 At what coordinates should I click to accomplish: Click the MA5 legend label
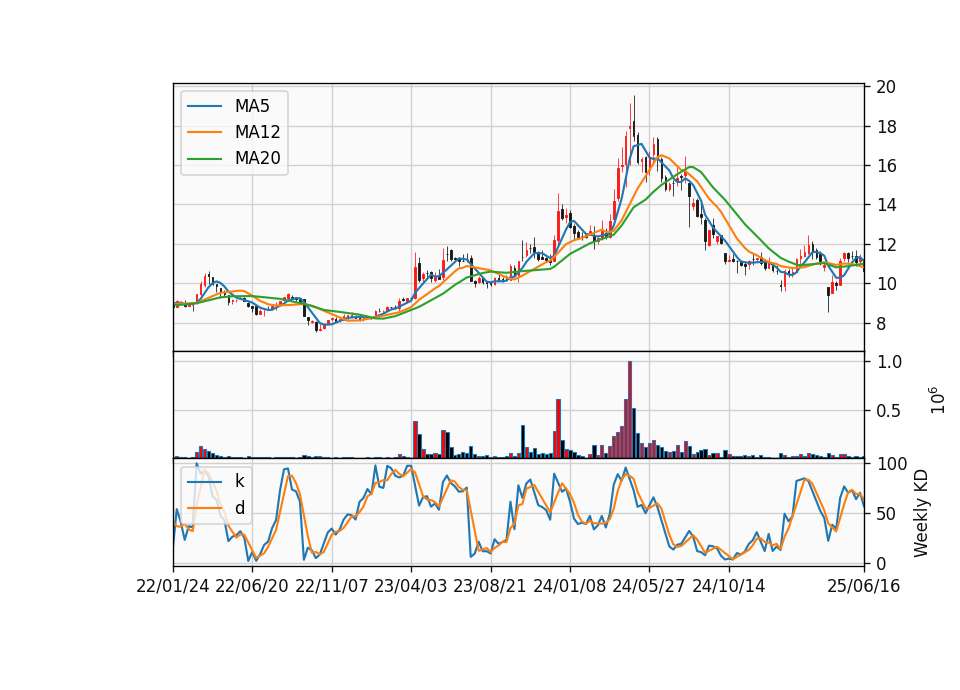click(252, 106)
